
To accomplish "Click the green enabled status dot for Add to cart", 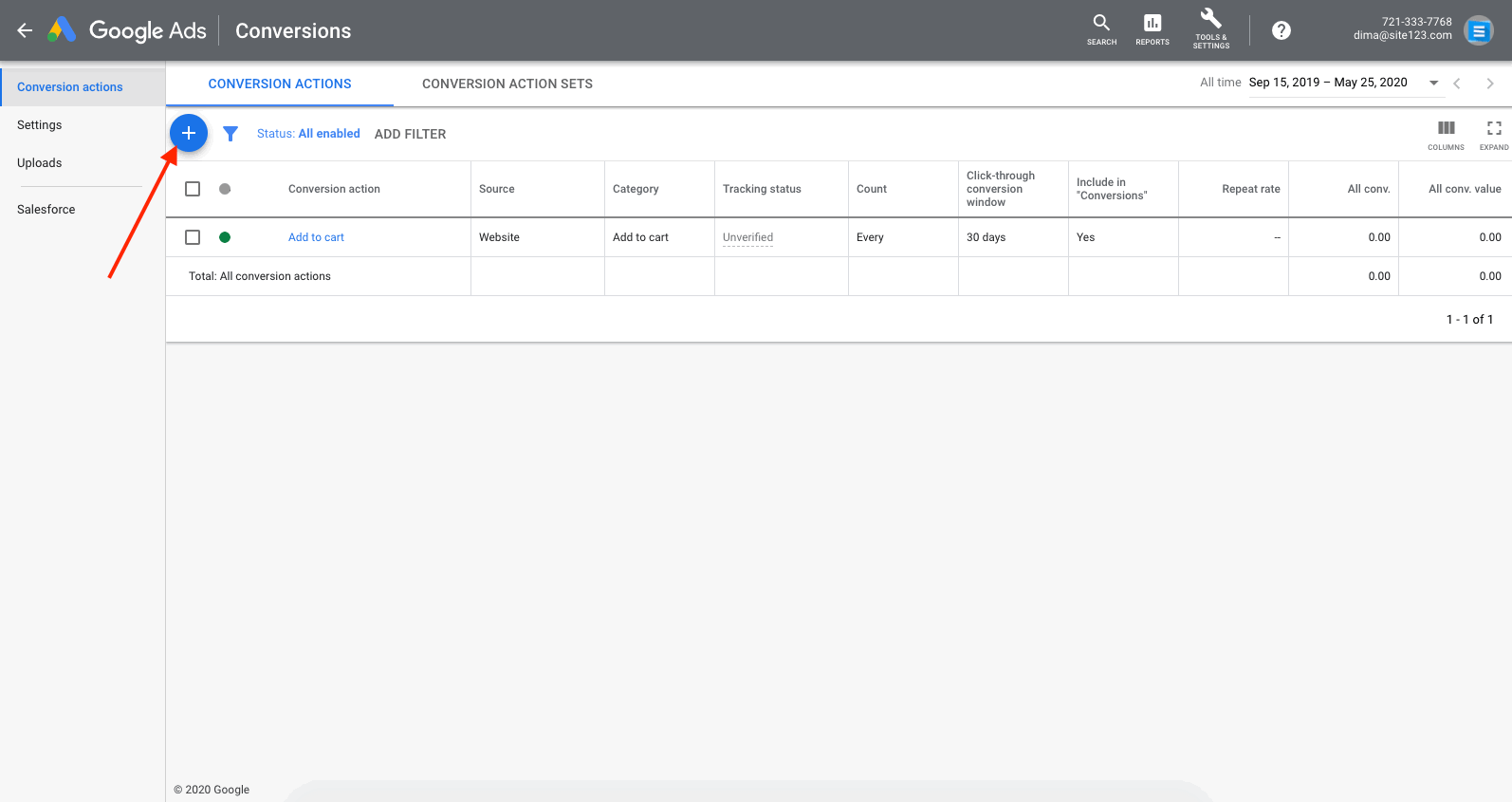I will (225, 237).
